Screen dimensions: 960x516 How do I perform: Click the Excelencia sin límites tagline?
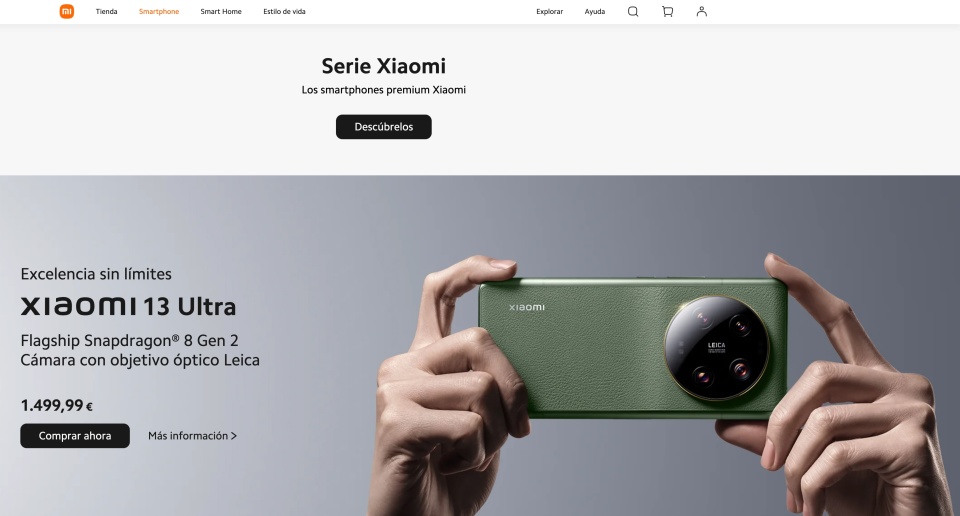coord(96,274)
